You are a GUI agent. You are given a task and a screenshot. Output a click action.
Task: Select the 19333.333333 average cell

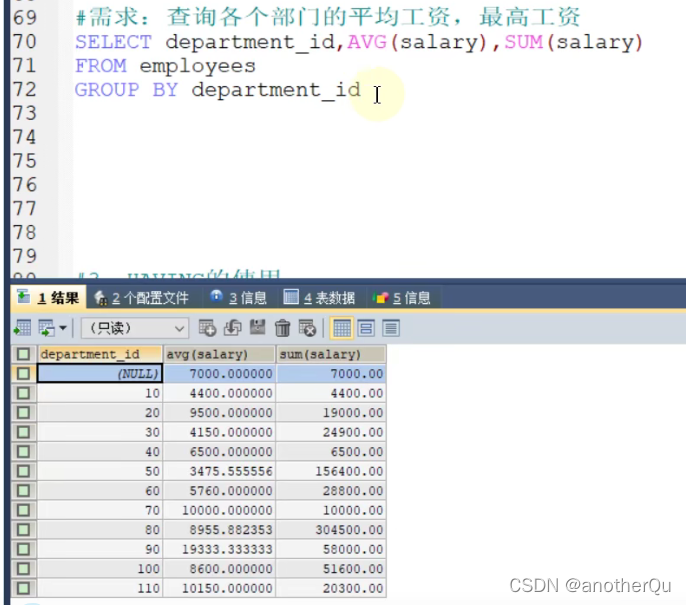click(x=220, y=549)
